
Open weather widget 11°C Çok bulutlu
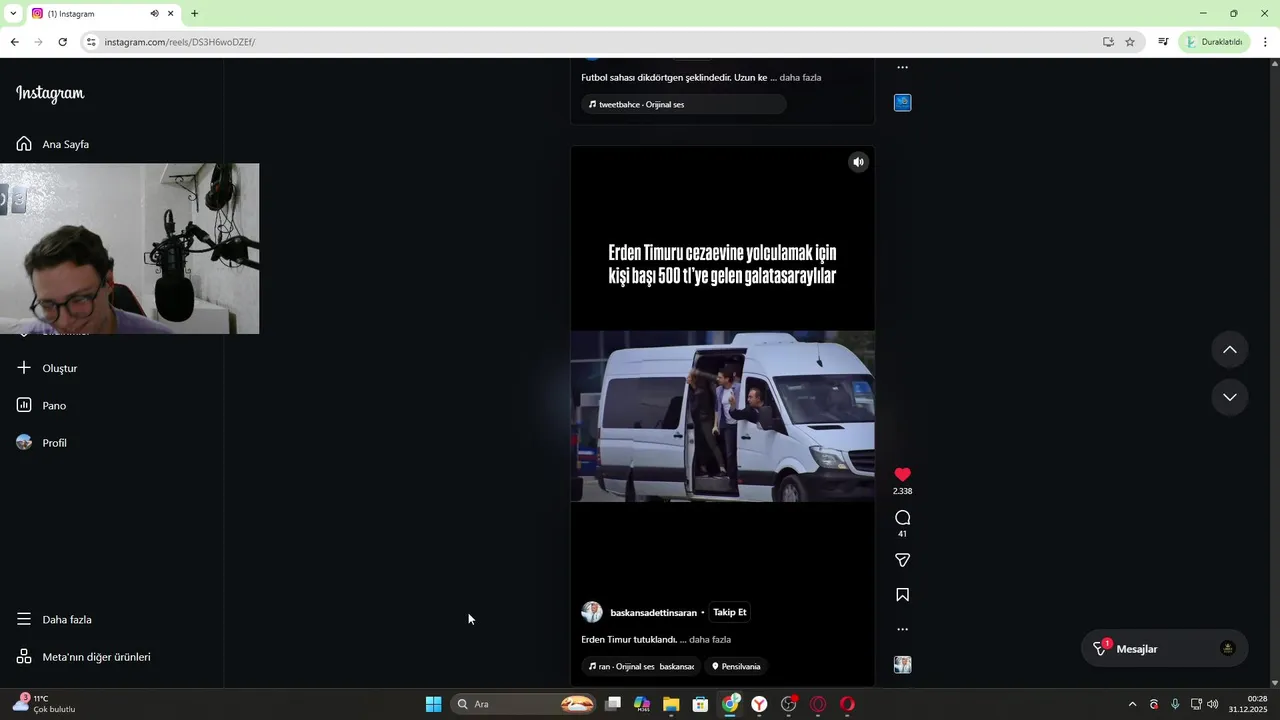coord(45,704)
